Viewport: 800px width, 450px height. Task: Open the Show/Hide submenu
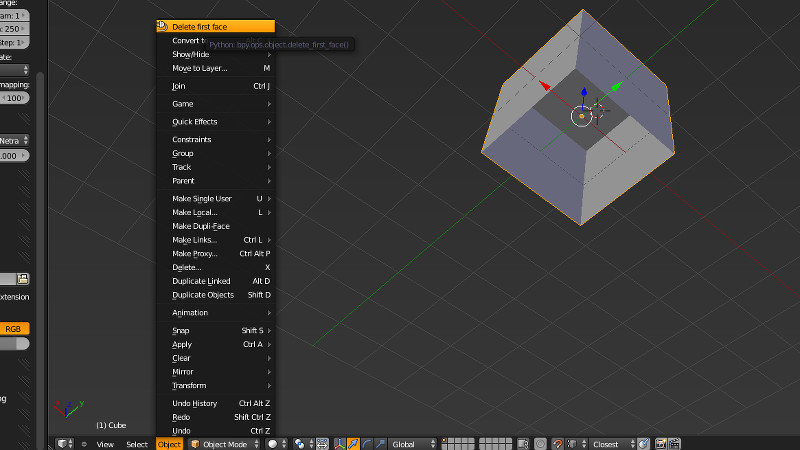tap(215, 54)
